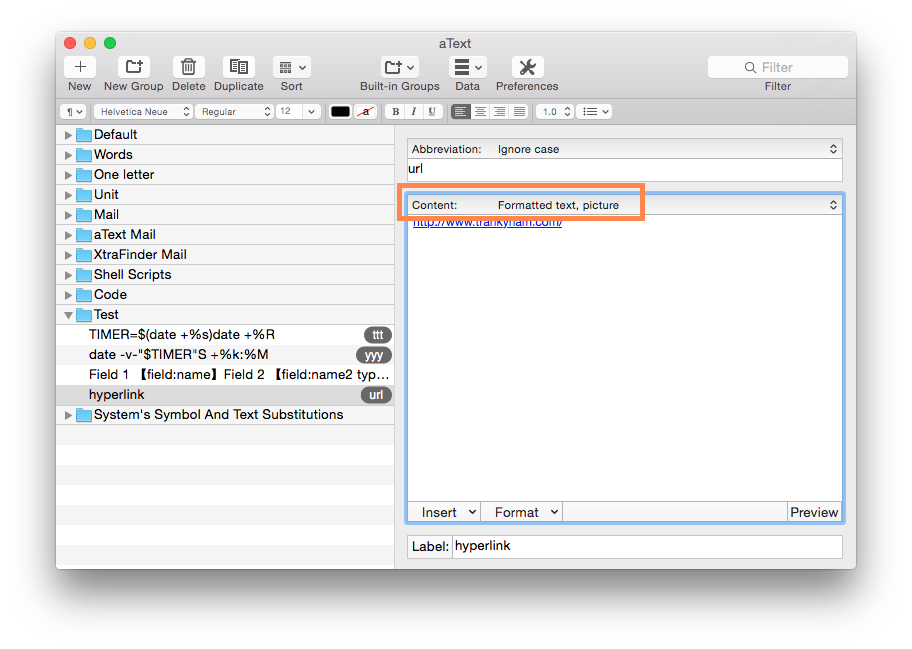The width and height of the screenshot is (912, 649).
Task: Open the Format menu below content
Action: 521,512
